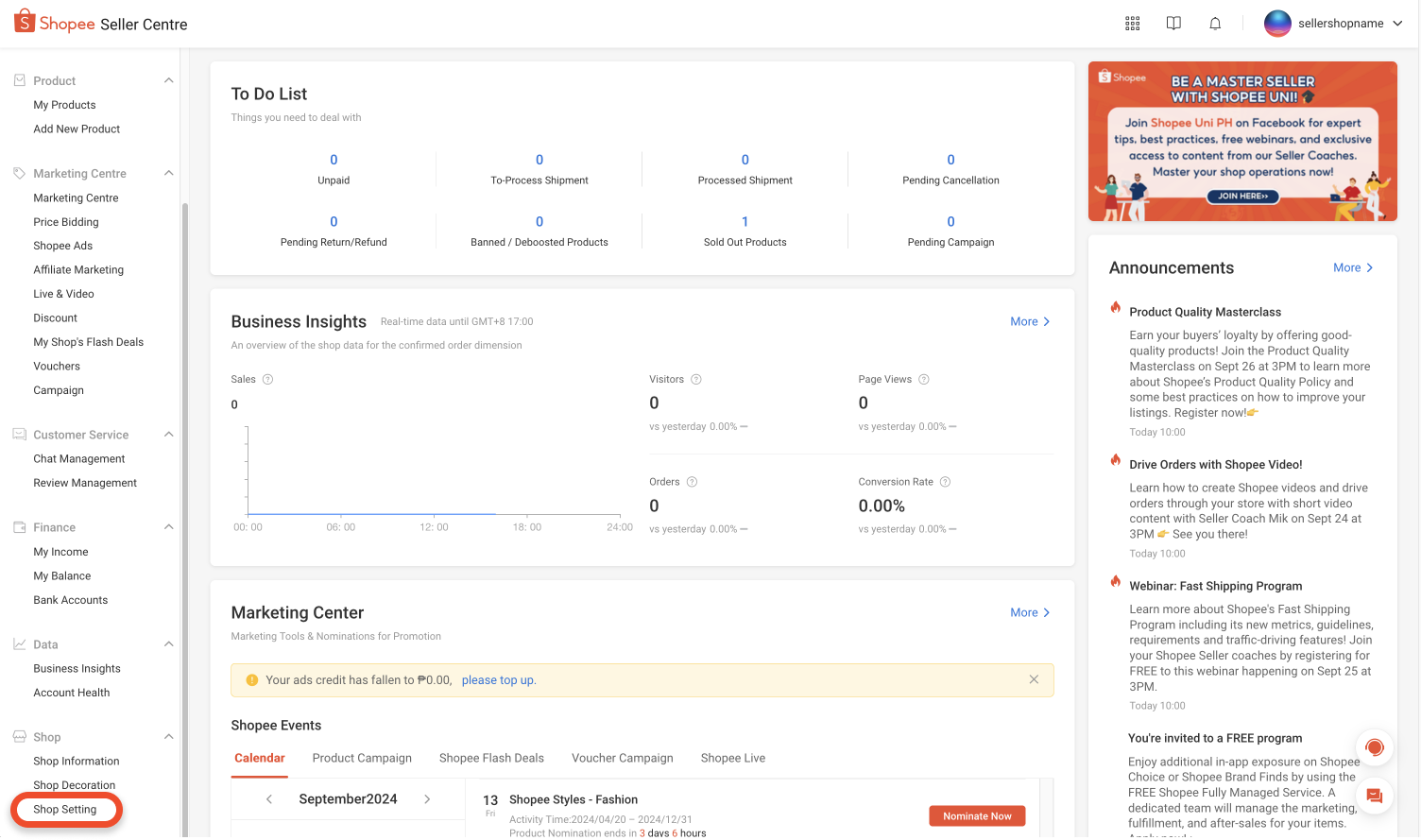Select Shop Setting in the sidebar
Screen dimensions: 1421x840
(x=65, y=809)
